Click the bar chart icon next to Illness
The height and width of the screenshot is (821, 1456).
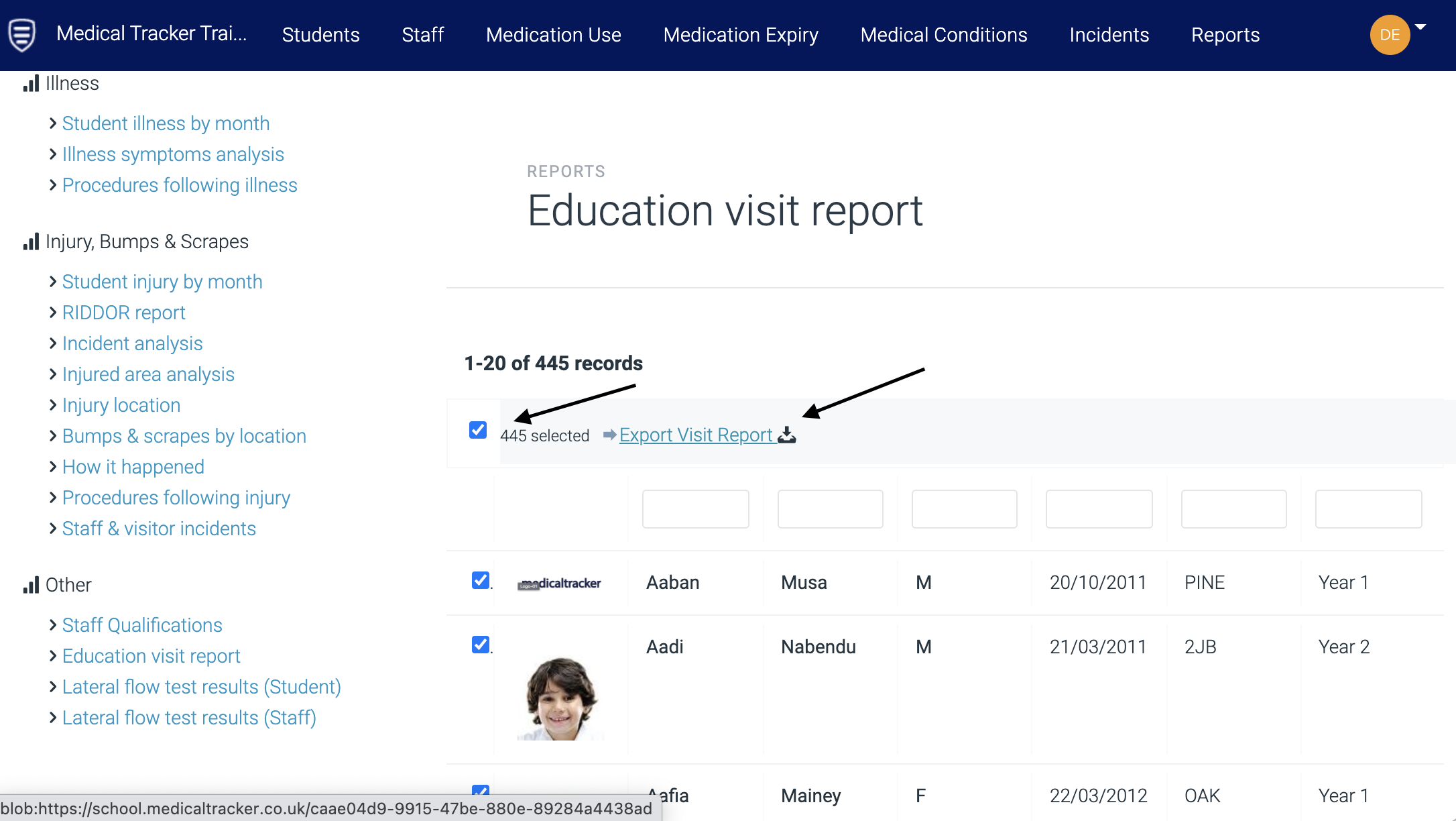pos(31,84)
